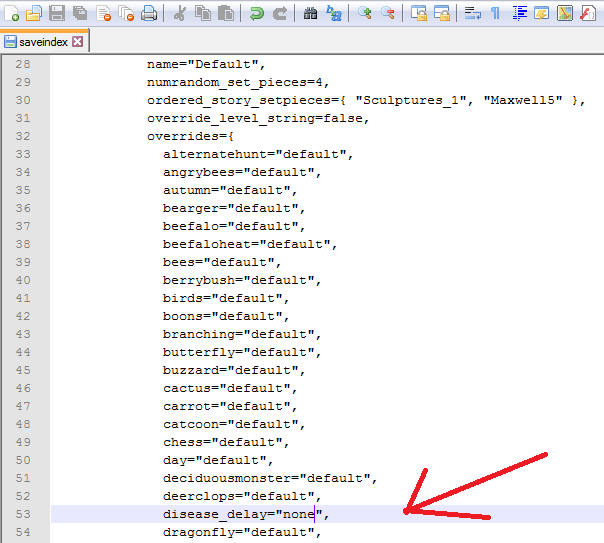The height and width of the screenshot is (543, 604).
Task: Zoom out with the magnifier minus icon
Action: pos(388,13)
